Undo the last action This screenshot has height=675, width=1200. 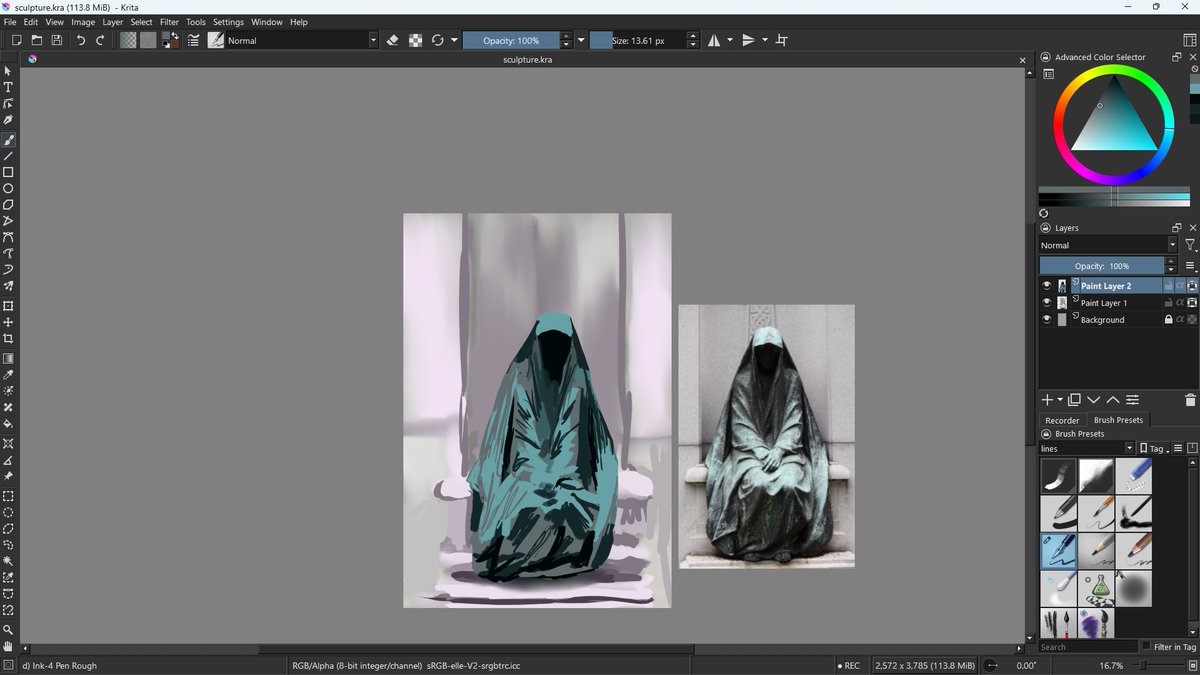(x=81, y=40)
